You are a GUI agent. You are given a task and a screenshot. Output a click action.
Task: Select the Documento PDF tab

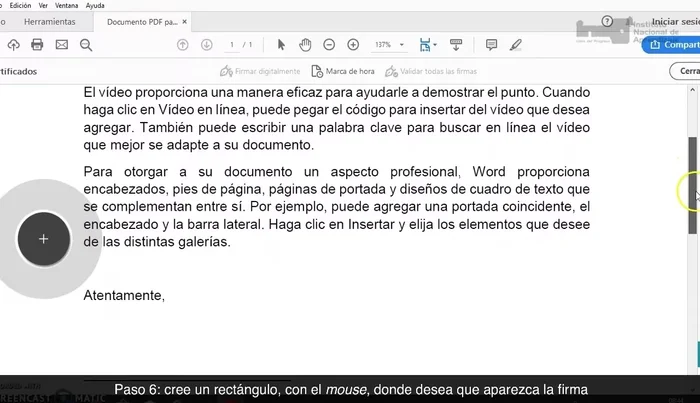[142, 22]
